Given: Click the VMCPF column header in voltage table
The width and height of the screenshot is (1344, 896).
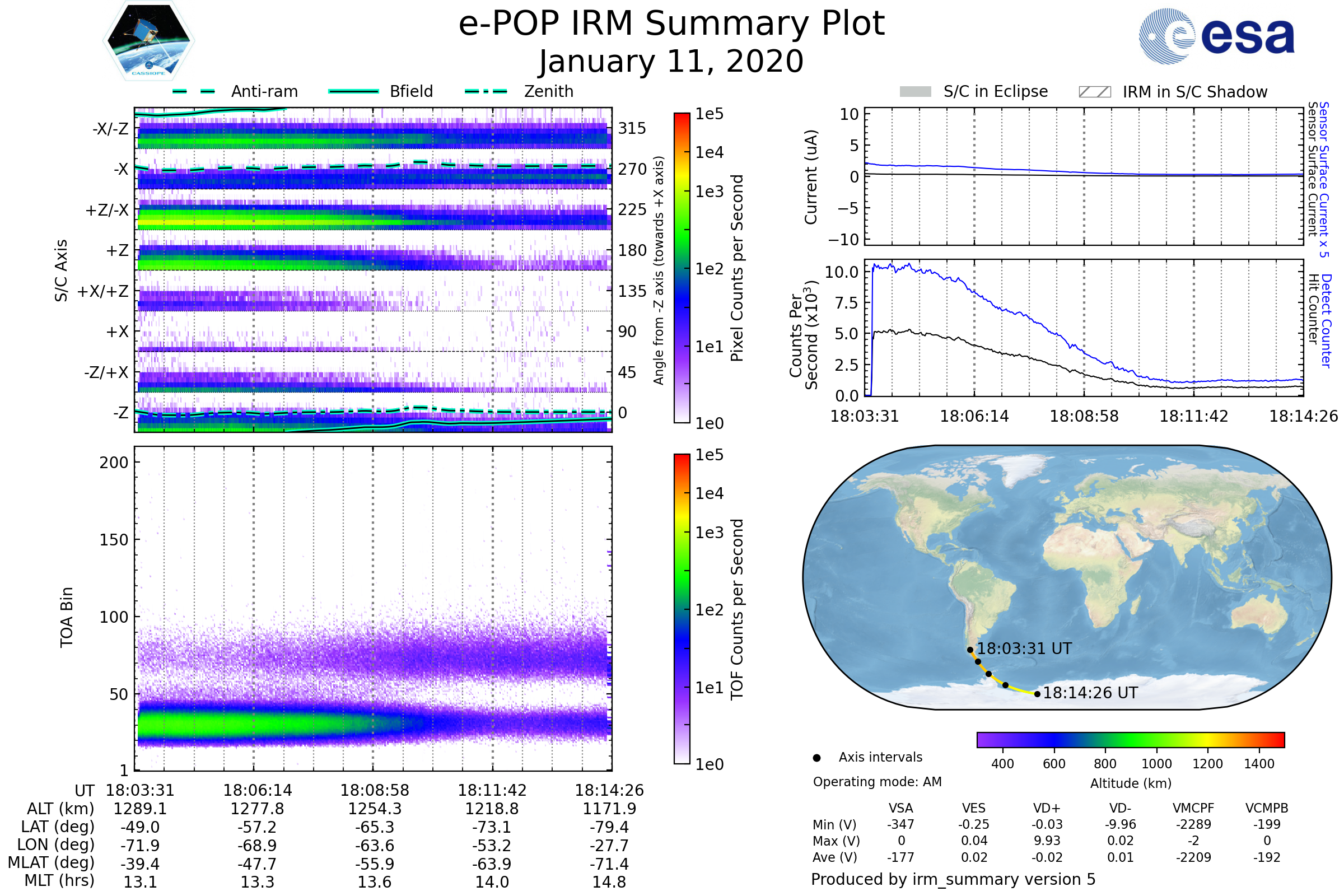Looking at the screenshot, I should 1193,809.
